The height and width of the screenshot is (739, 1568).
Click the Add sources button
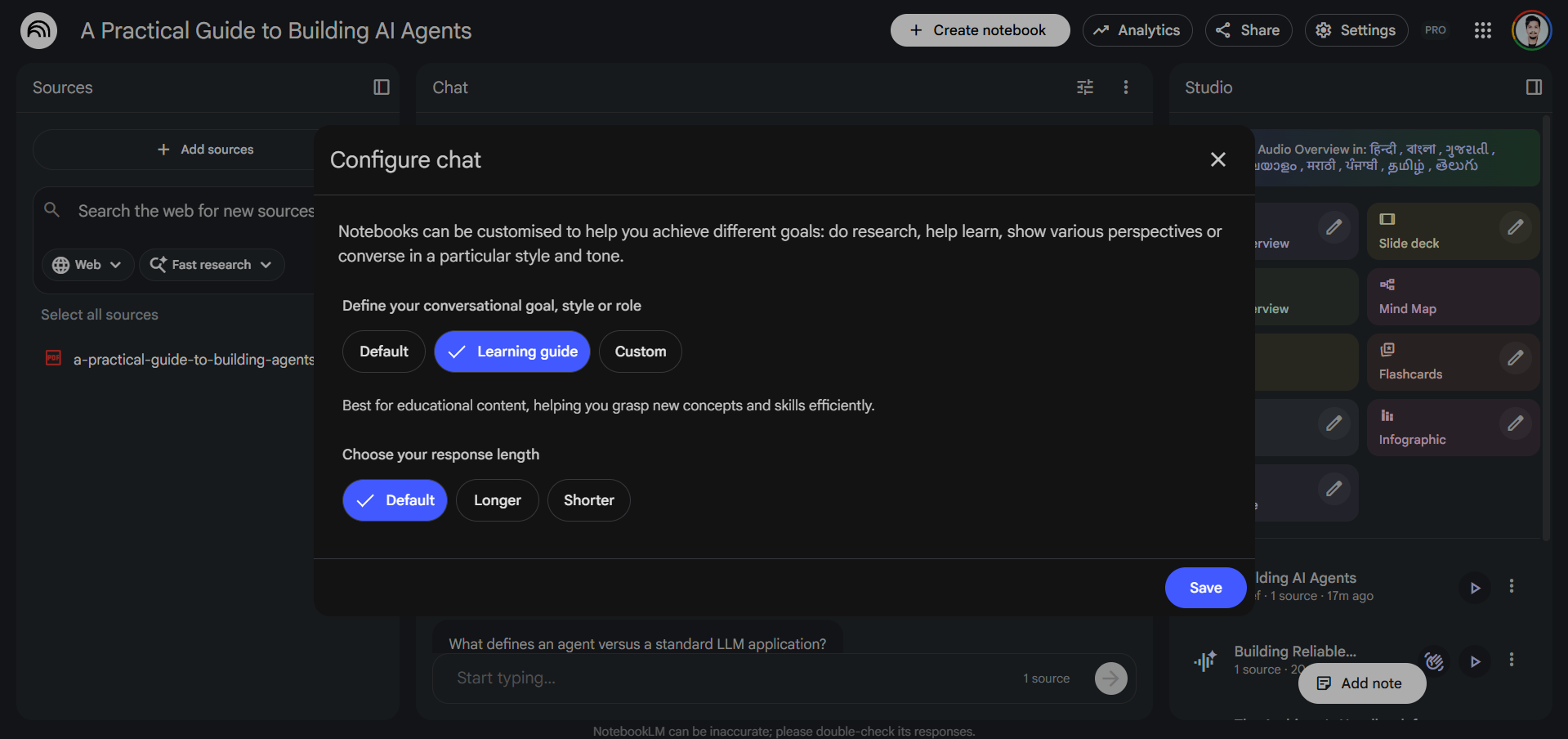(x=205, y=149)
